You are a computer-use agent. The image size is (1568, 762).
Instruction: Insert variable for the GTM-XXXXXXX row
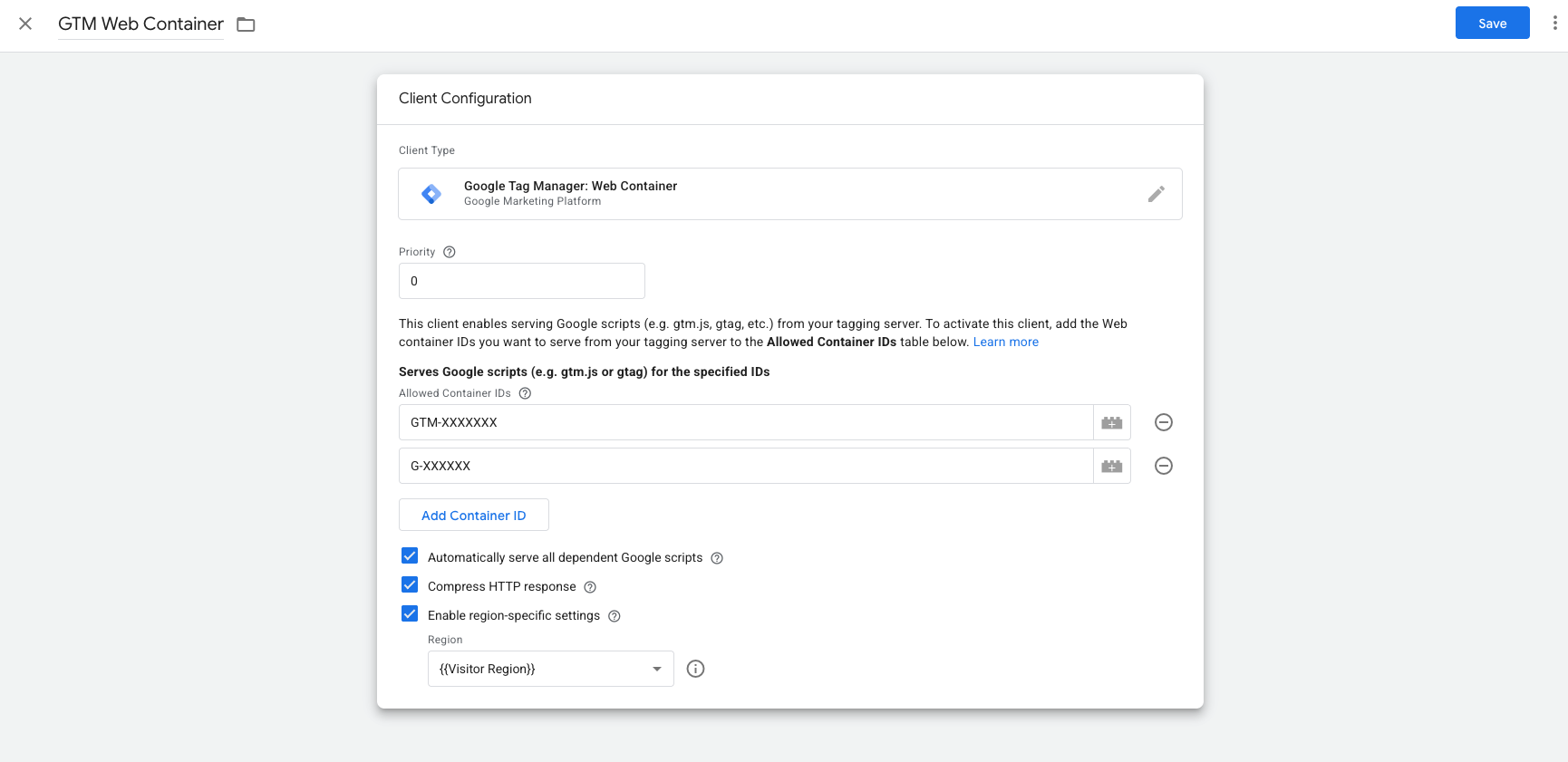pos(1112,422)
